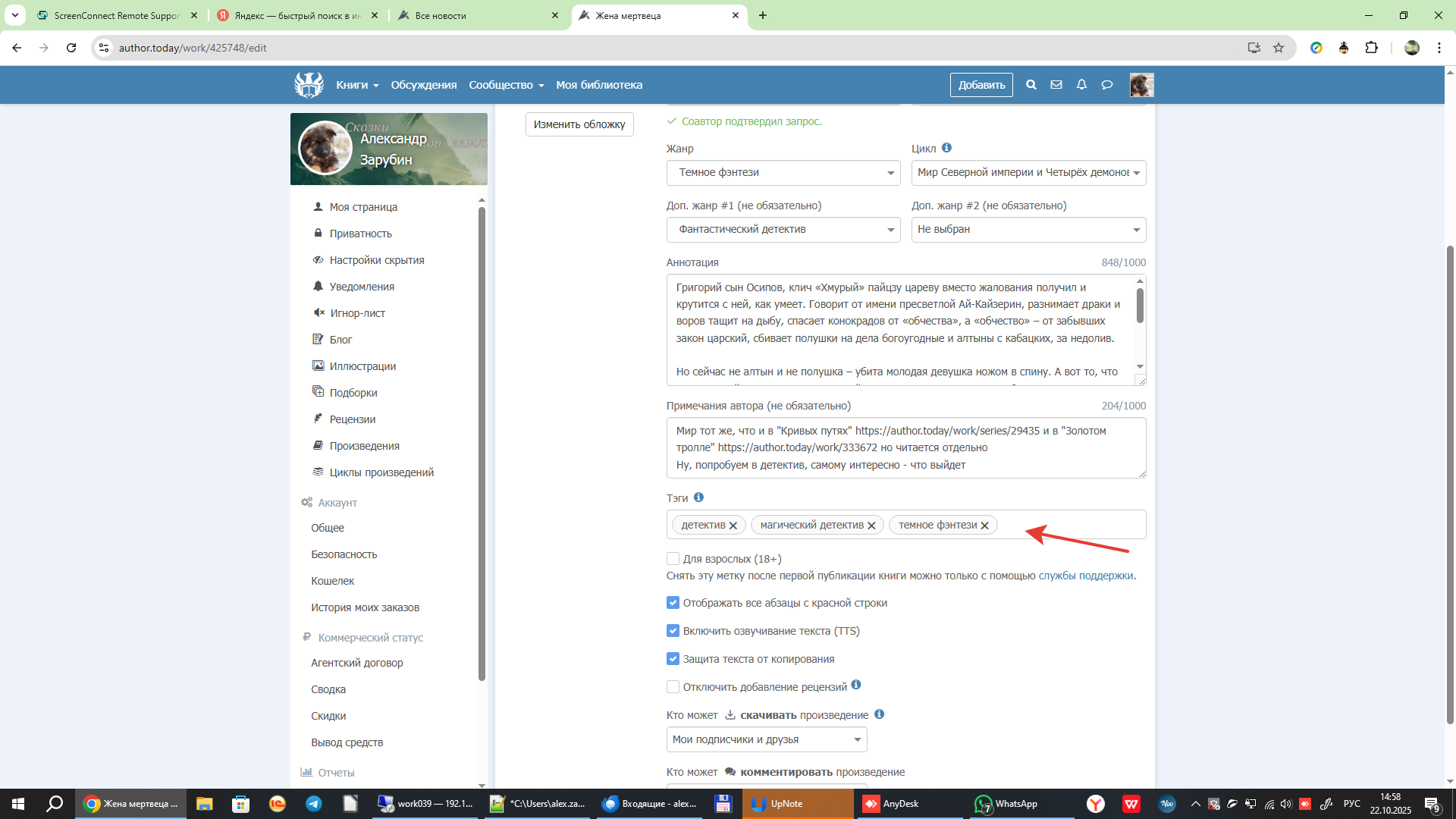The width and height of the screenshot is (1456, 819).
Task: Open Telegram from the Windows taskbar
Action: [x=313, y=804]
